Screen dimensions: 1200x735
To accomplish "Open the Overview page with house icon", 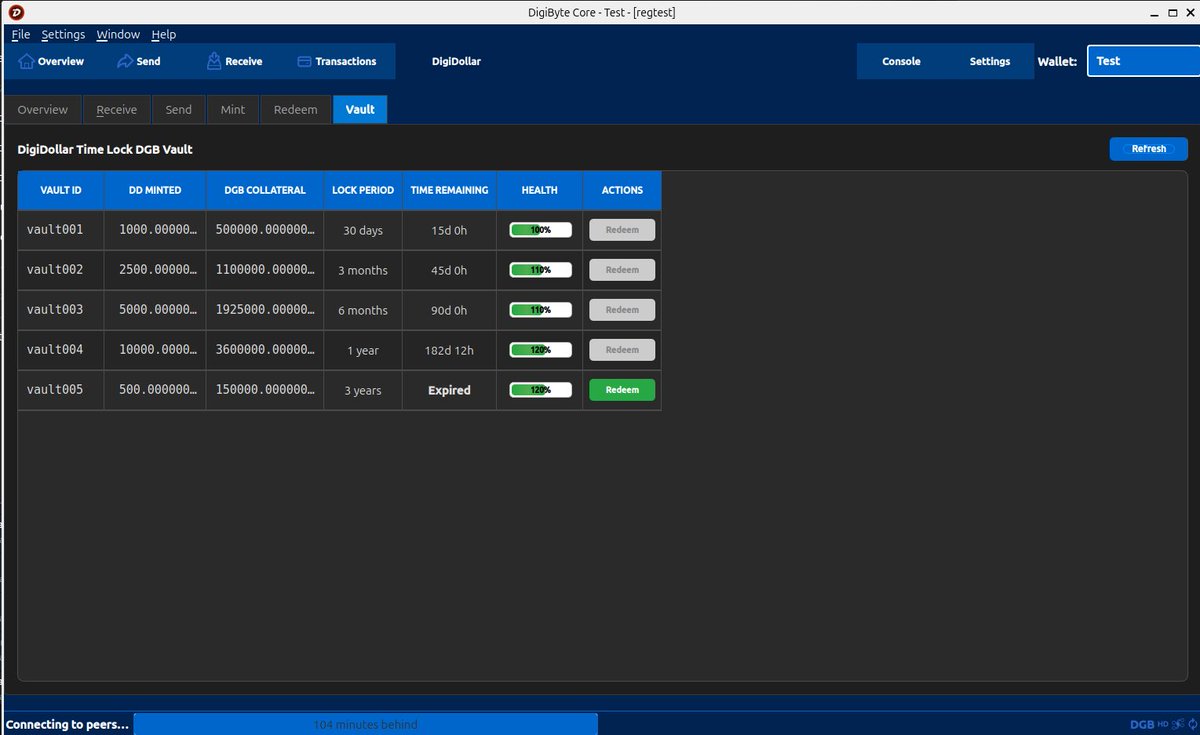I will coord(51,61).
